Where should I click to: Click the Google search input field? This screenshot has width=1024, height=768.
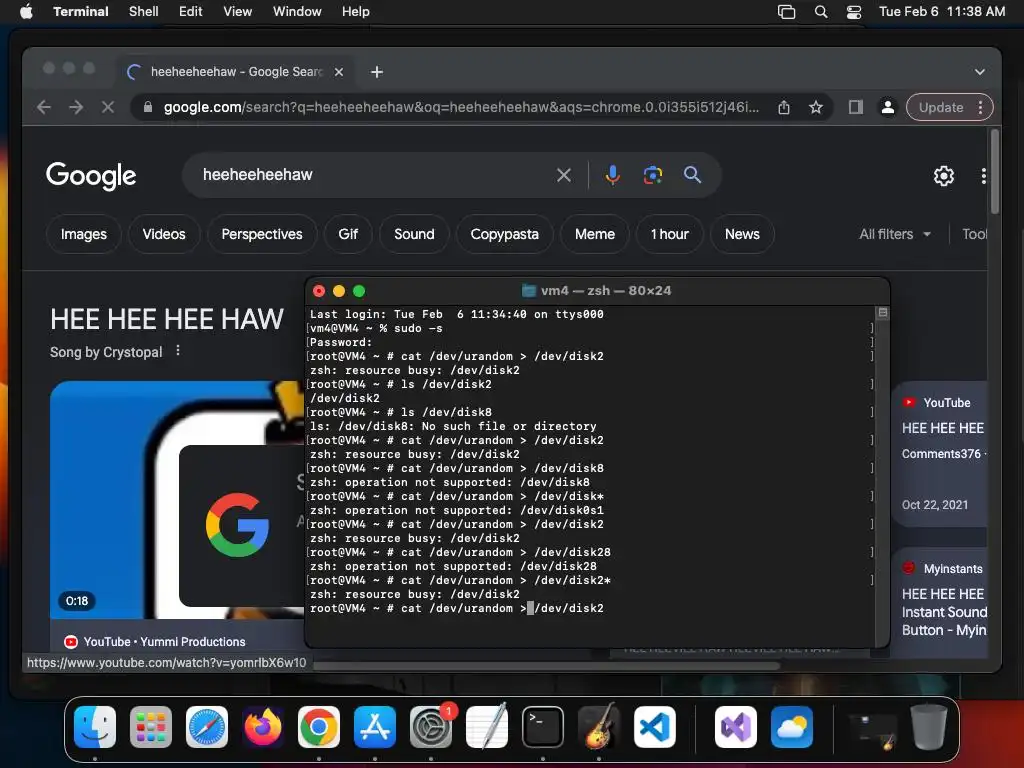click(x=372, y=175)
